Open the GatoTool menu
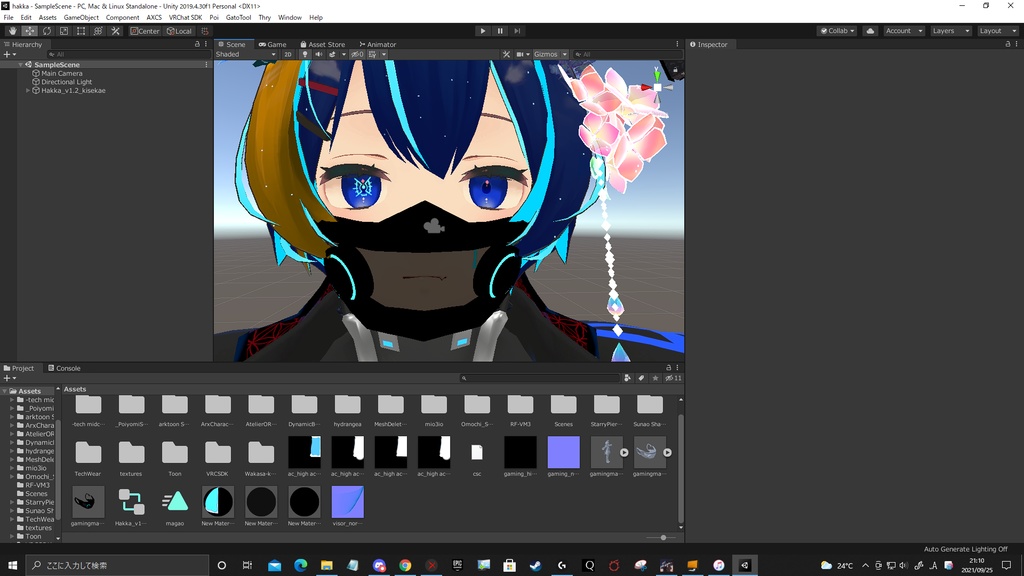The image size is (1024, 576). pyautogui.click(x=238, y=18)
